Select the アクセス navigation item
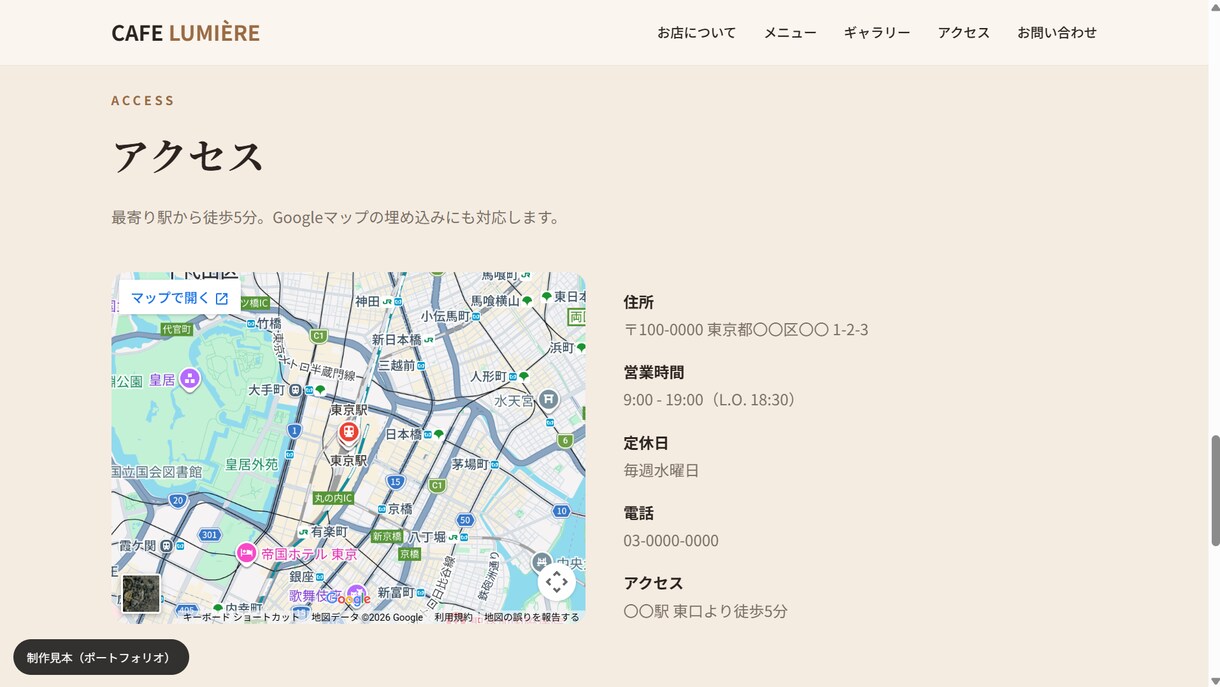 tap(964, 32)
